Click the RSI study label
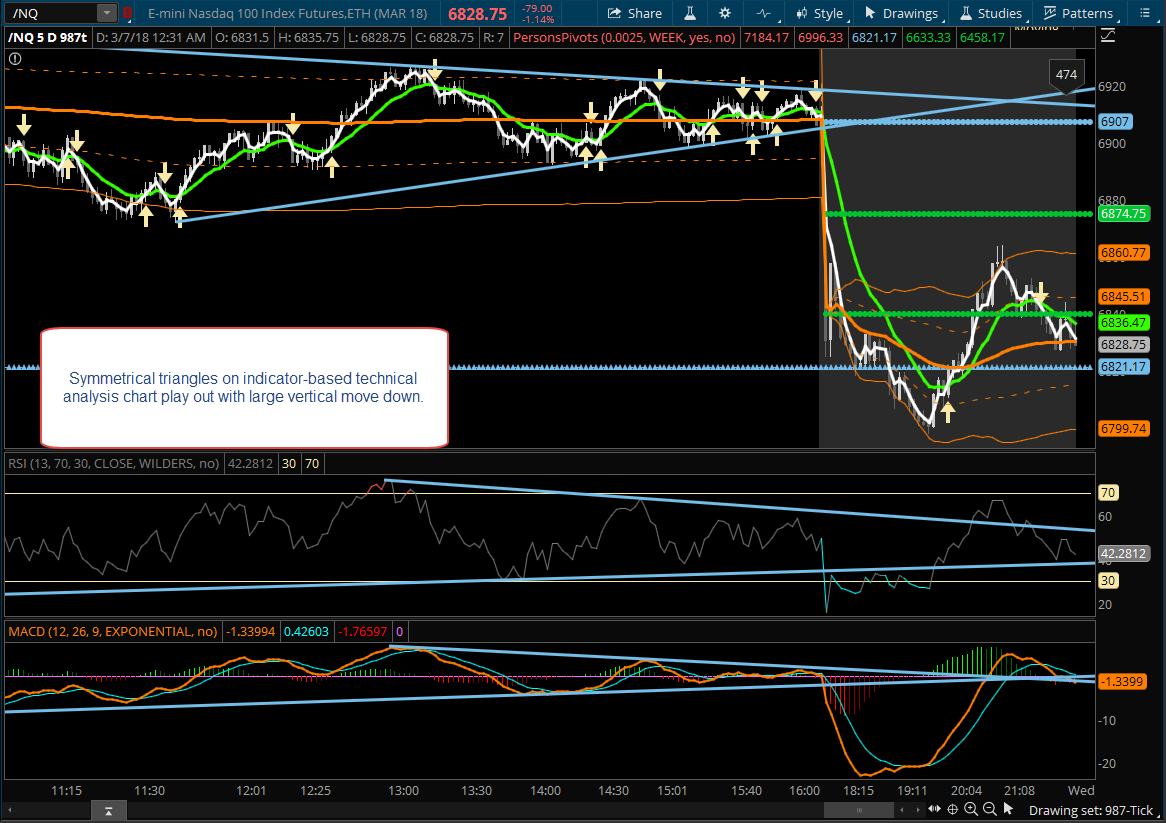The height and width of the screenshot is (823, 1166). point(113,464)
